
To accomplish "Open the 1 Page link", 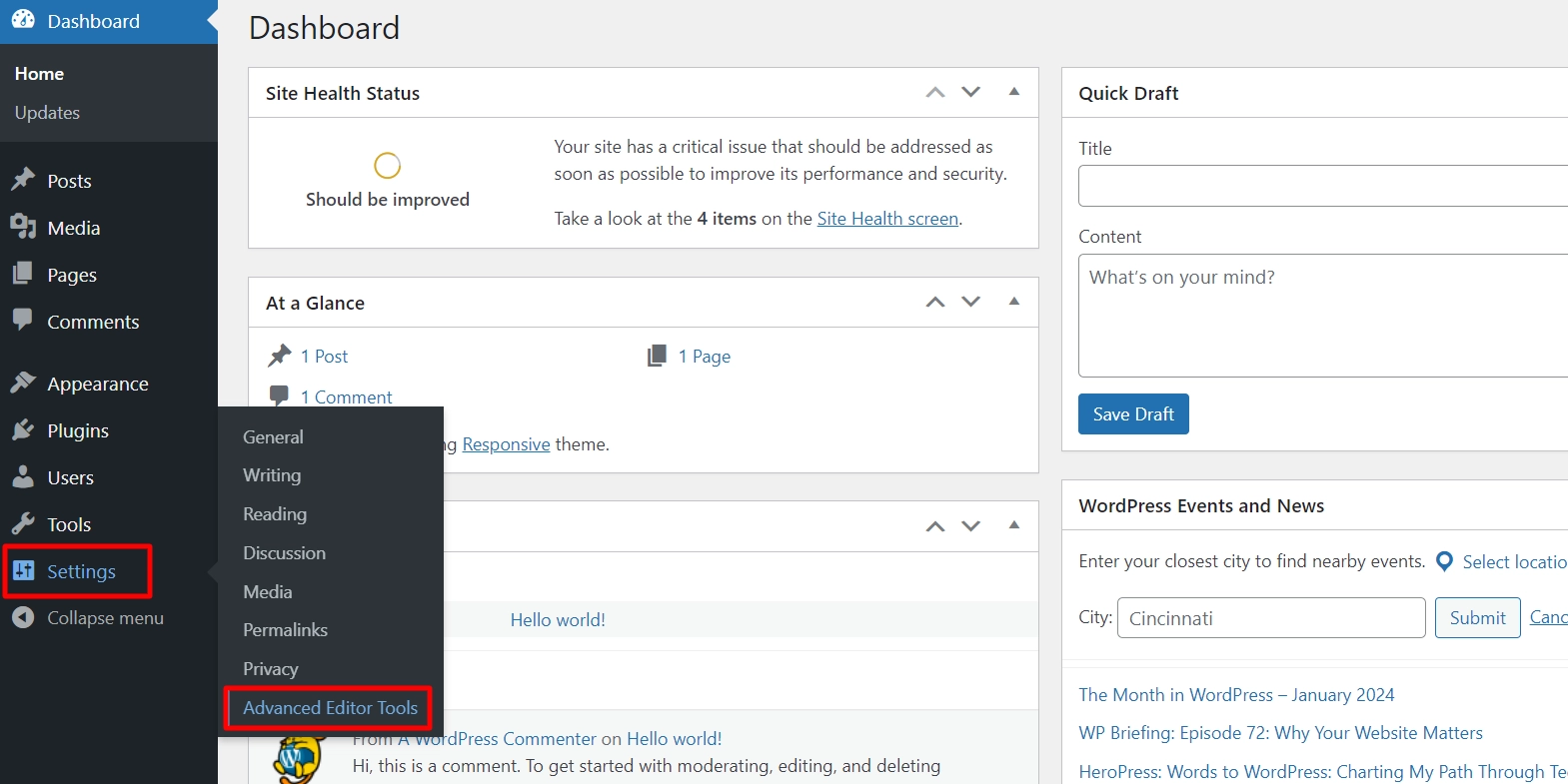I will pyautogui.click(x=705, y=357).
